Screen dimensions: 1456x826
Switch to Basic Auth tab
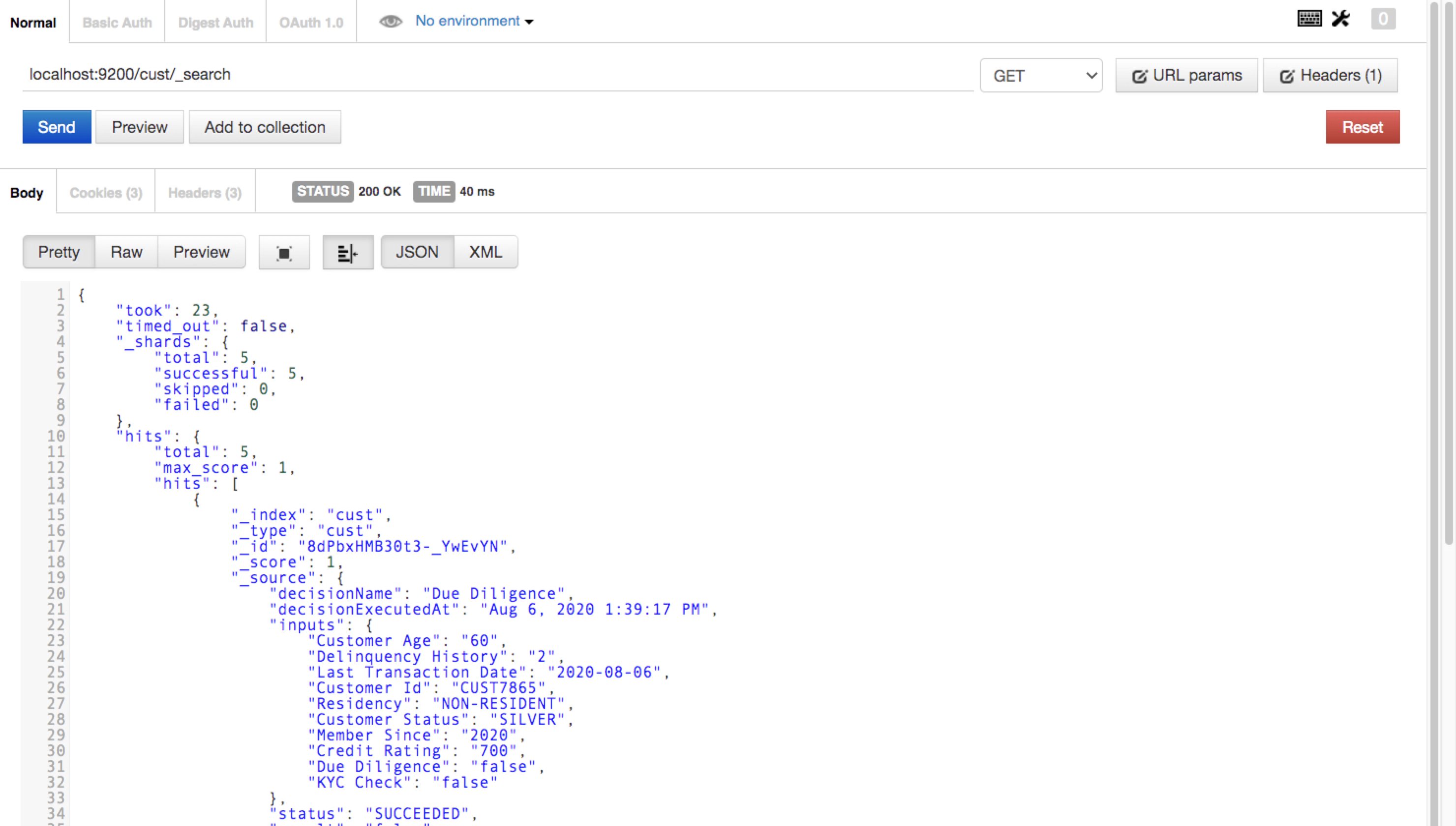(117, 23)
